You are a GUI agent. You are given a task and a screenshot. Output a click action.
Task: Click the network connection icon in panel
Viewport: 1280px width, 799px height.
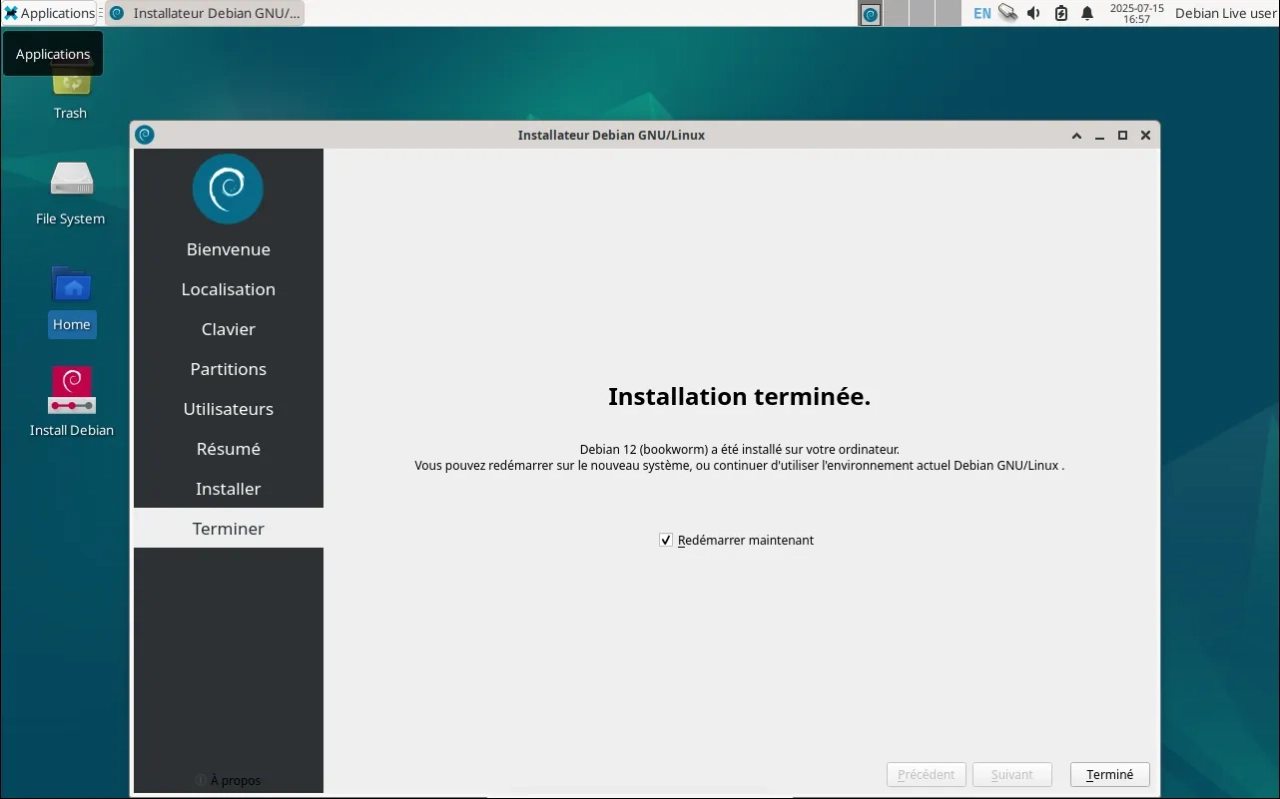1008,13
